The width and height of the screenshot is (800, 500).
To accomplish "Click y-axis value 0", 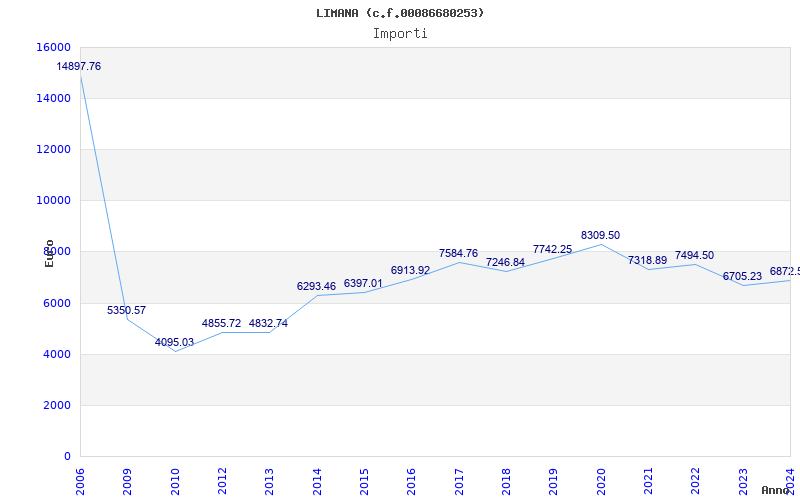I will pos(67,456).
